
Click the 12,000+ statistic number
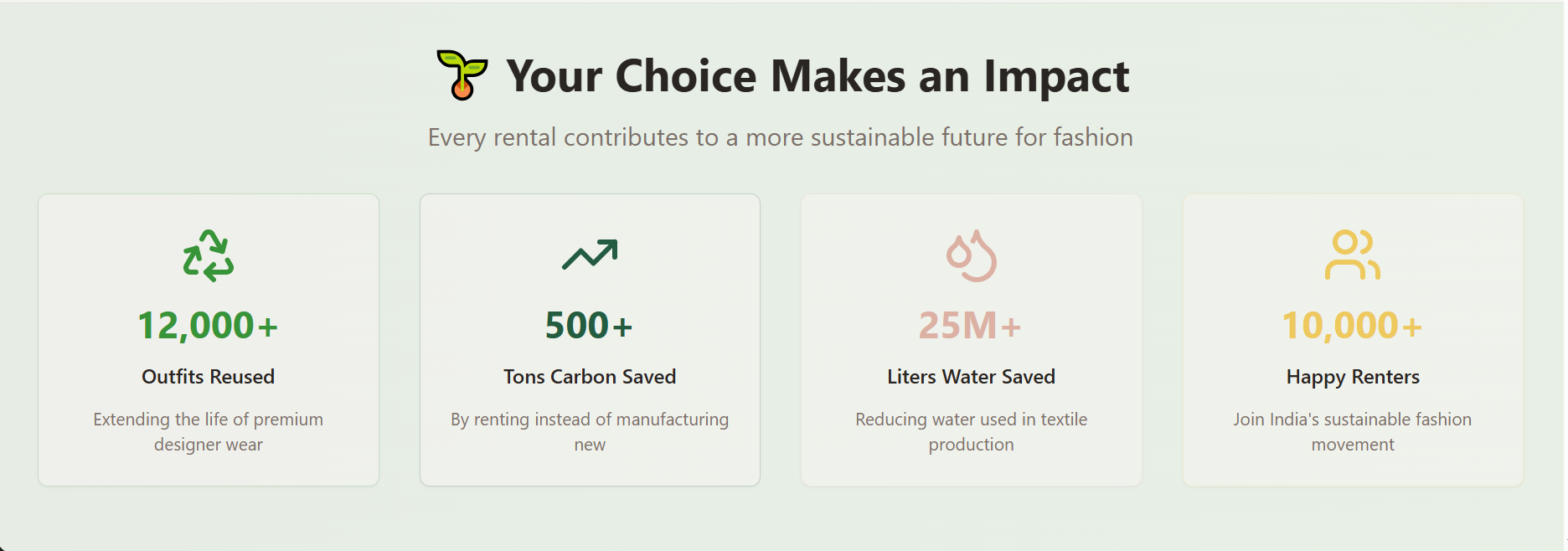tap(208, 326)
